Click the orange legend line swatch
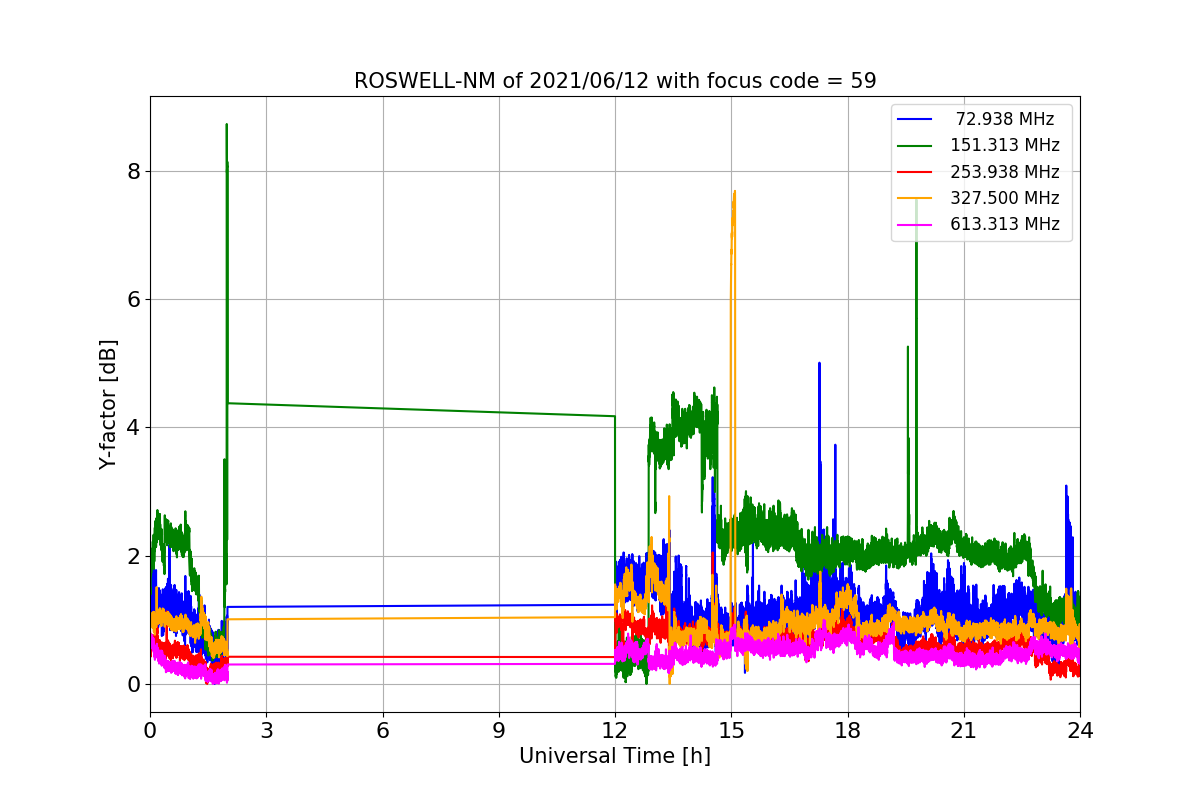1200x800 pixels. [x=915, y=199]
